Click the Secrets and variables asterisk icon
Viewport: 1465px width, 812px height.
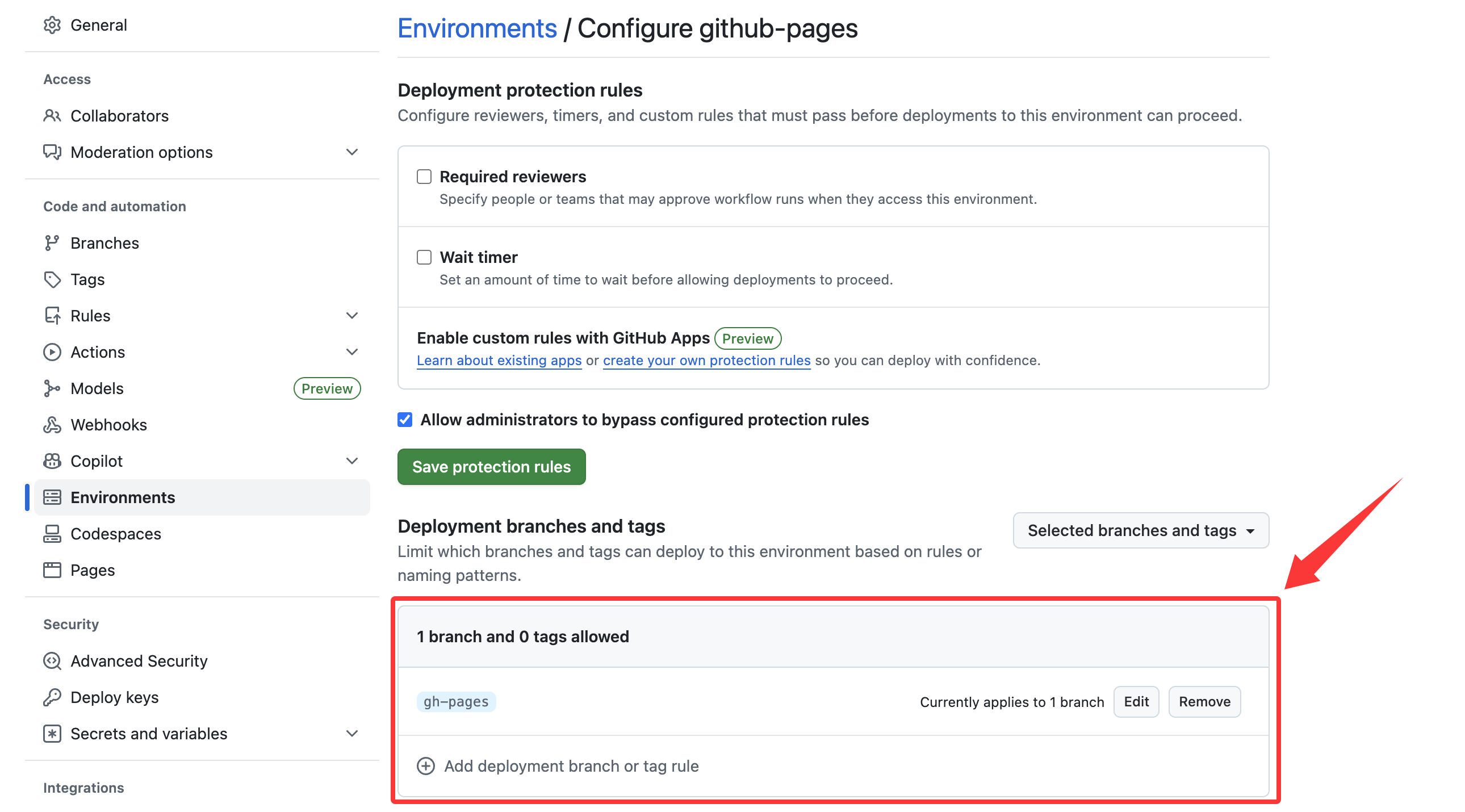coord(52,735)
